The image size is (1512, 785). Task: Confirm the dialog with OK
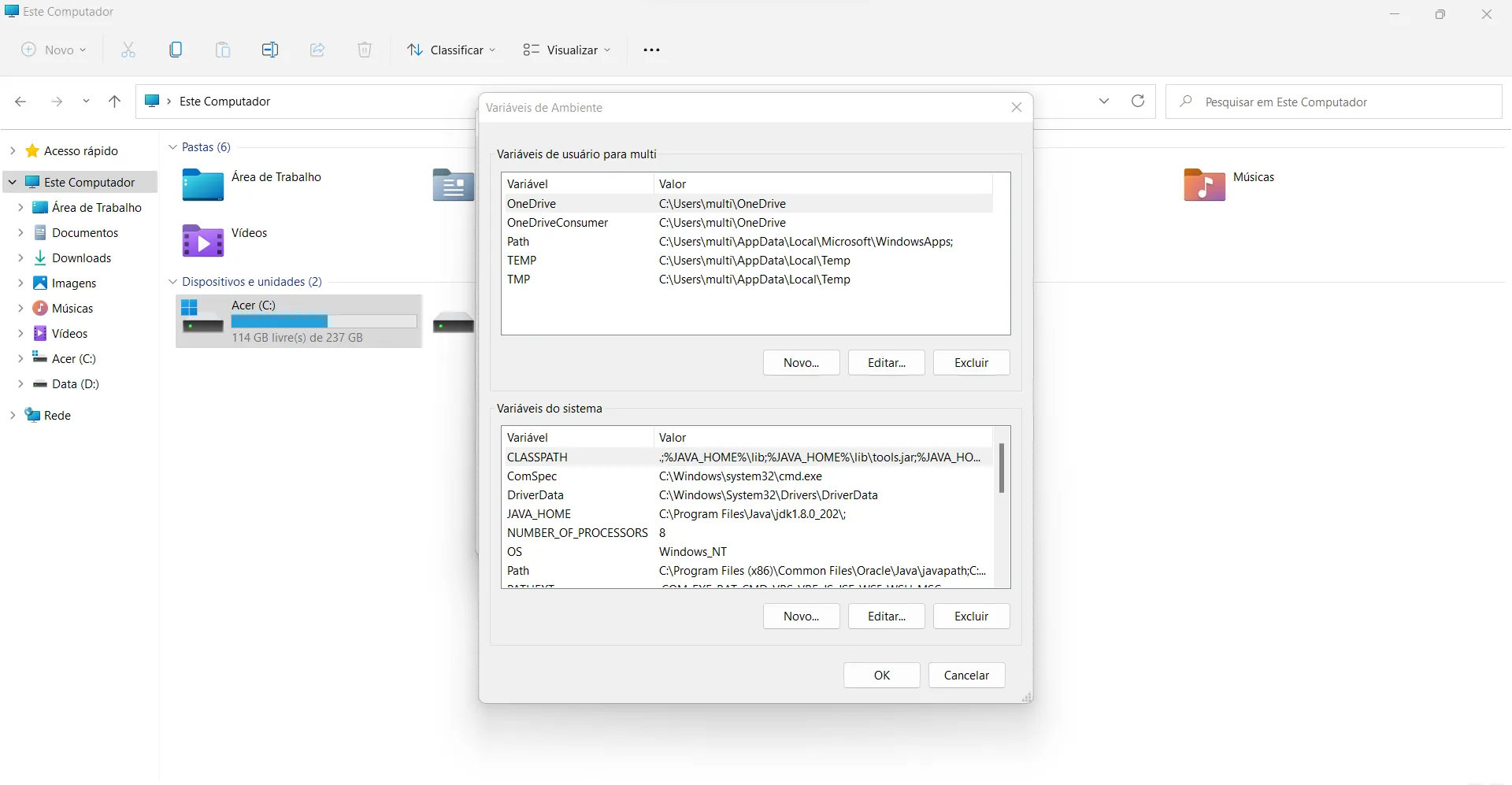click(881, 675)
